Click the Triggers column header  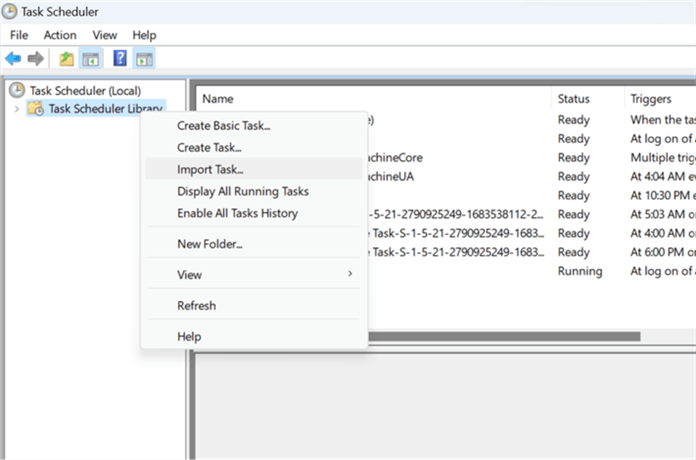(x=651, y=99)
